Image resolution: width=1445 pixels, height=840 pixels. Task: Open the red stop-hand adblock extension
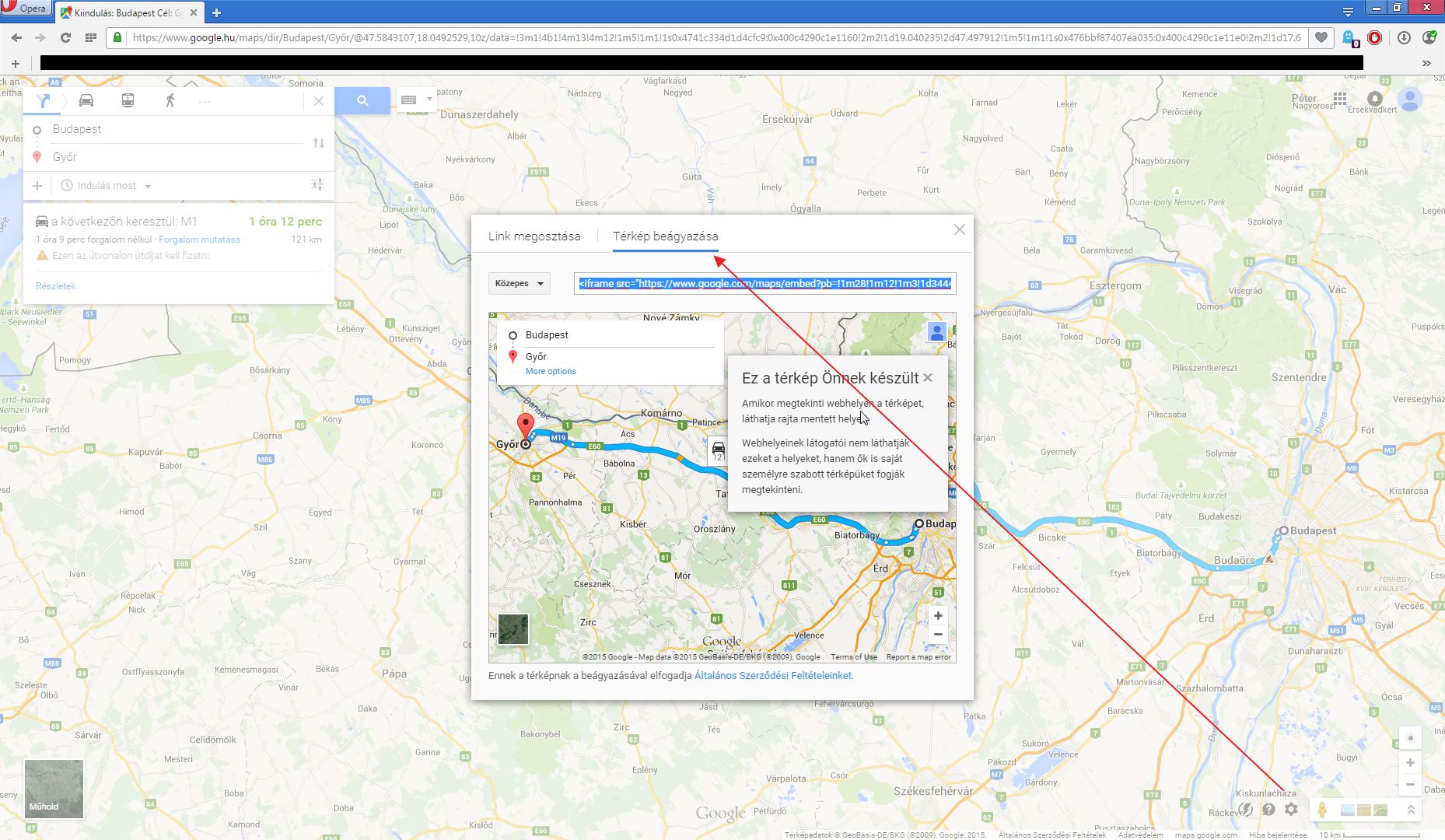pyautogui.click(x=1375, y=37)
